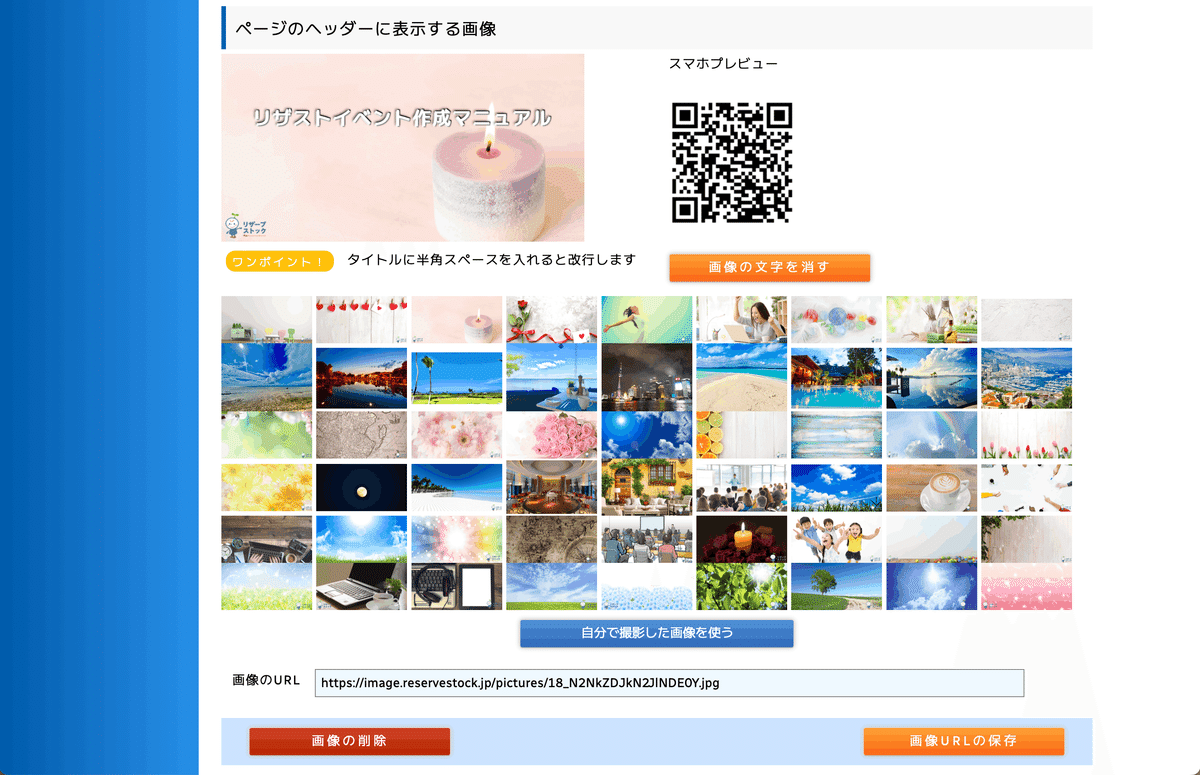This screenshot has height=775, width=1200.
Task: Select the colorful chairs room thumbnail
Action: coord(266,319)
